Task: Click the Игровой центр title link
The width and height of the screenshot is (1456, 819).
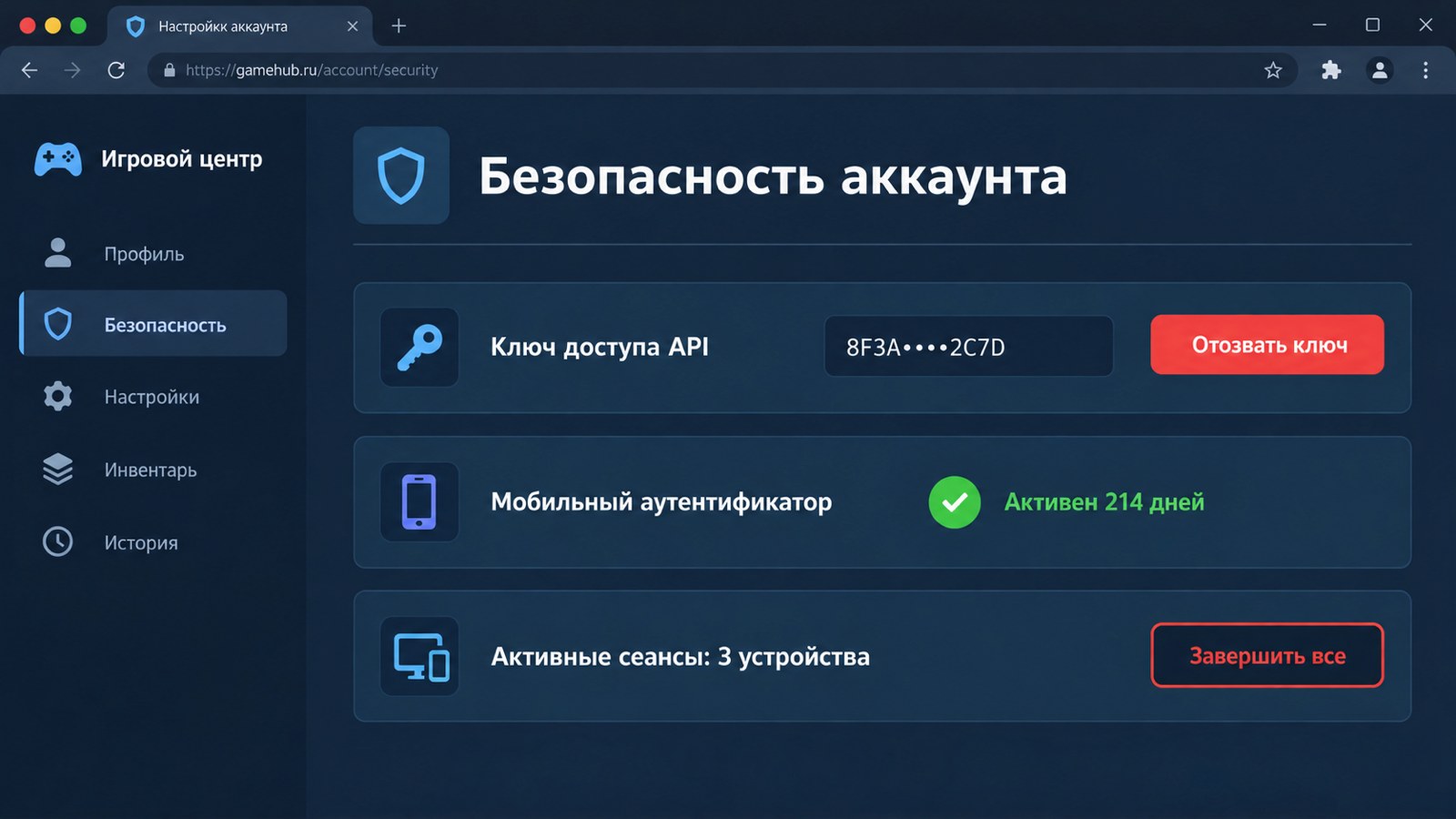Action: (182, 159)
